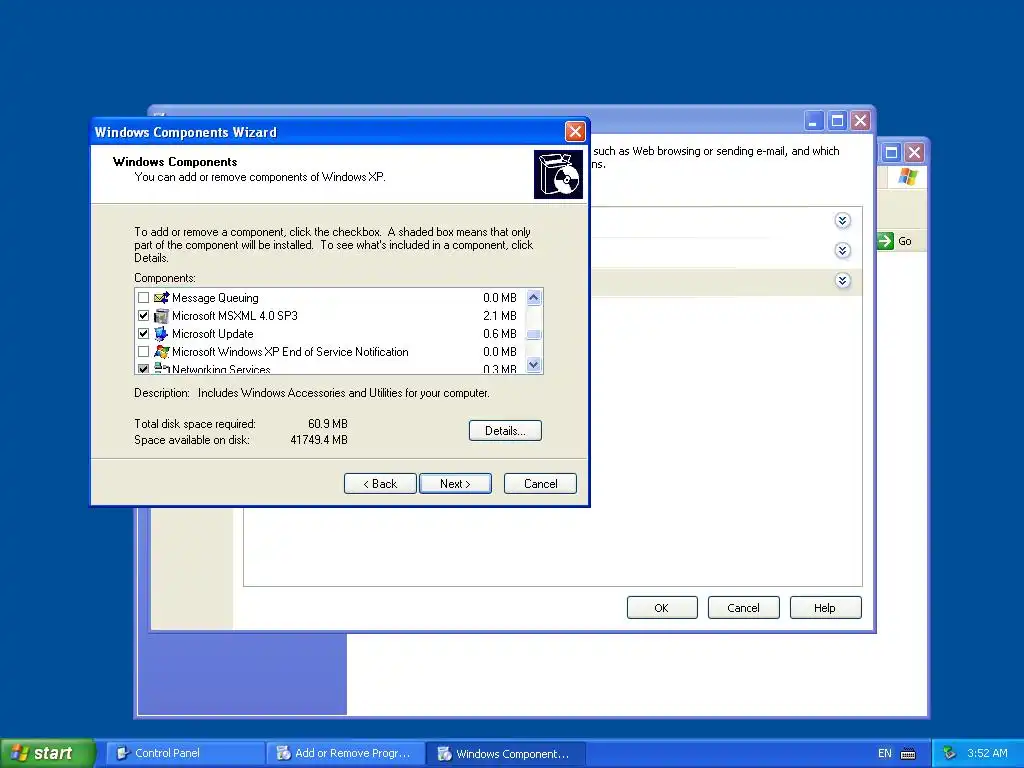Click the components list scrollbar thumb
The image size is (1024, 768).
tap(534, 334)
